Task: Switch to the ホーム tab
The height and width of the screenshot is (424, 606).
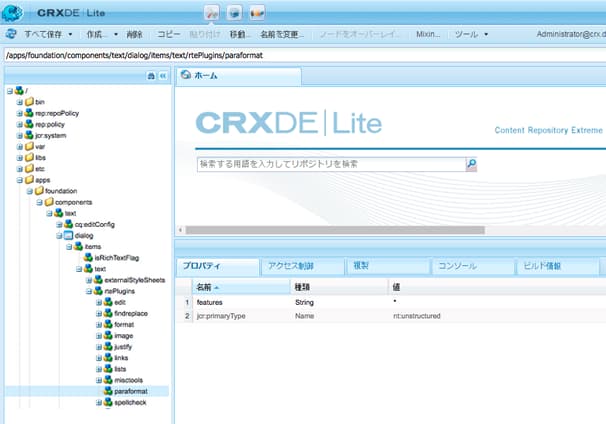Action: pos(239,76)
